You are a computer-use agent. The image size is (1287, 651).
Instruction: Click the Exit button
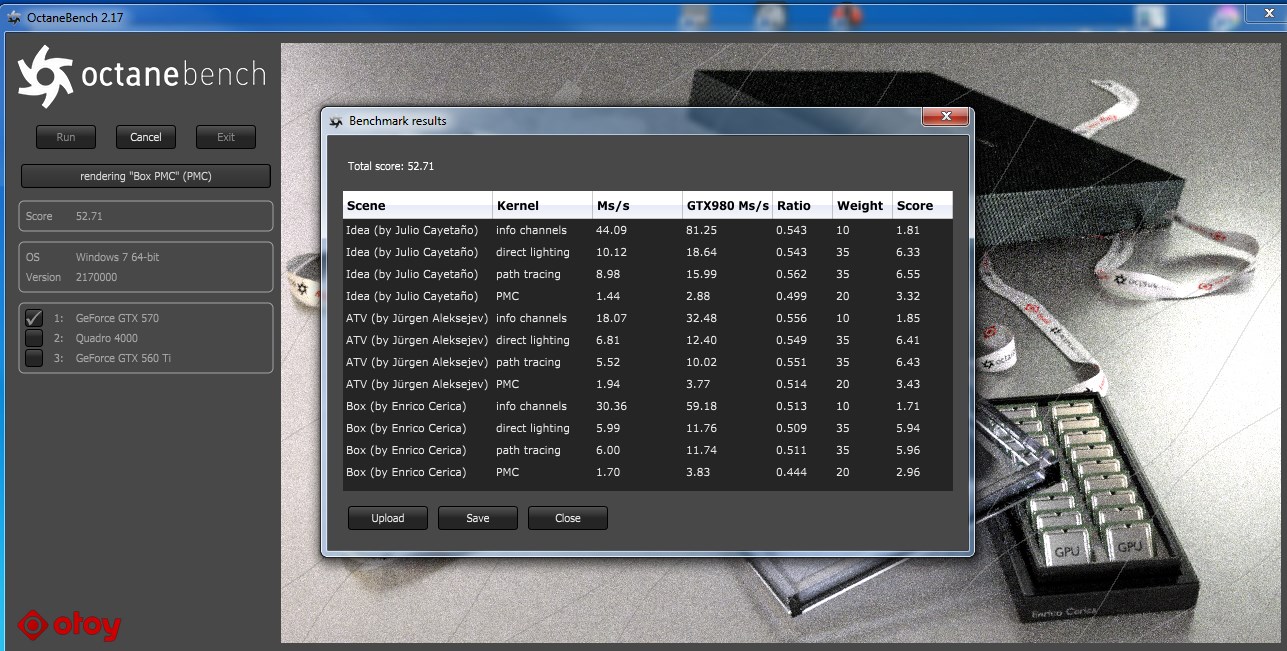226,137
